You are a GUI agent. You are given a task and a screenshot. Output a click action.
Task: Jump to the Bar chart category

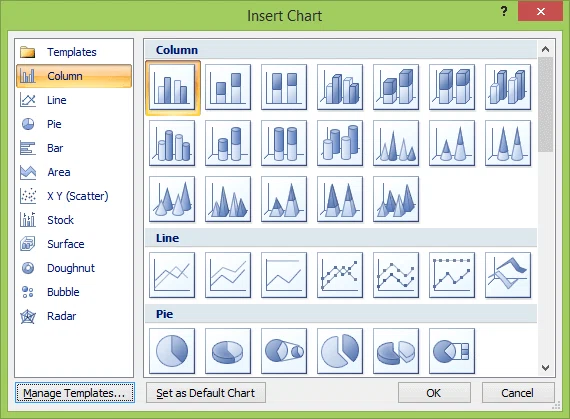click(74, 148)
